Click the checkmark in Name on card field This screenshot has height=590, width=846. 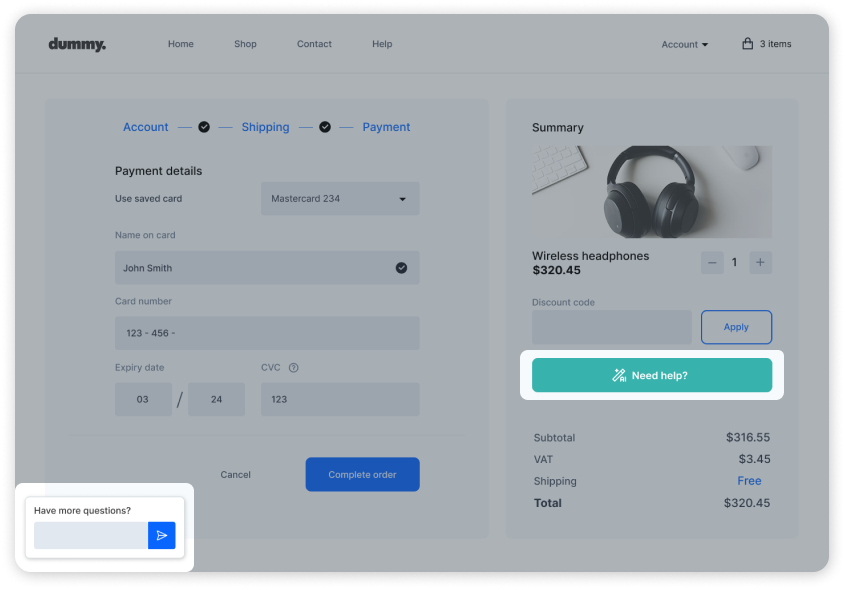[401, 267]
